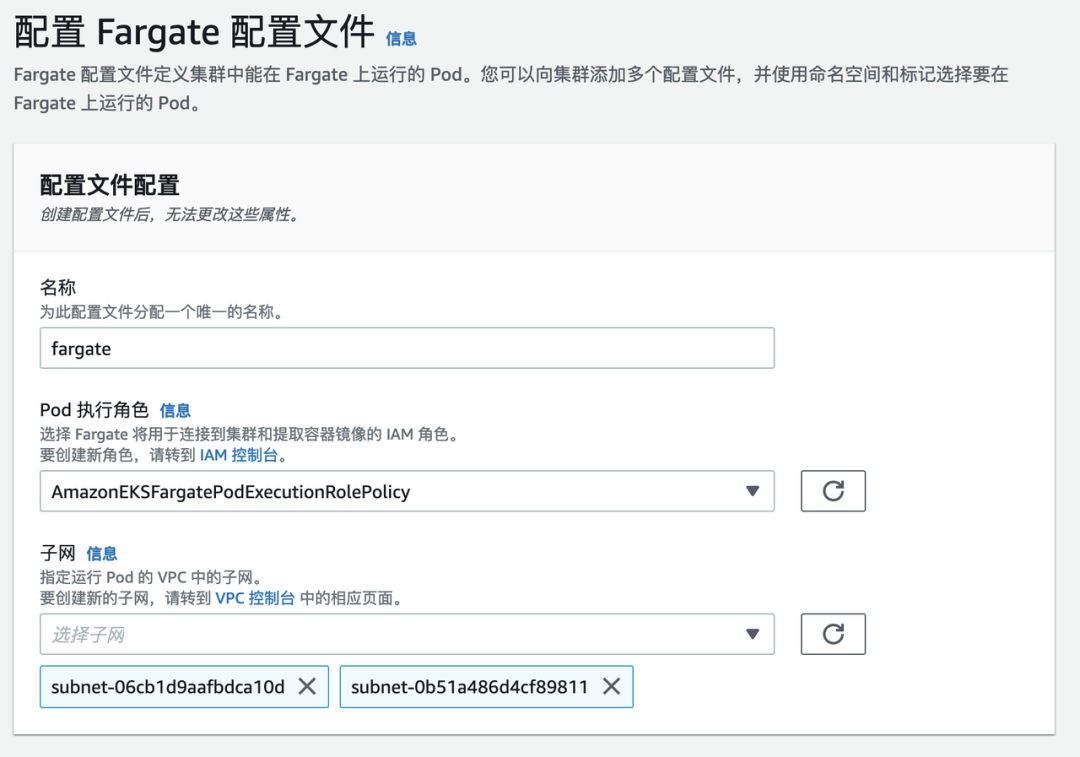Viewport: 1080px width, 757px height.
Task: Refresh the subnet list
Action: [x=833, y=634]
